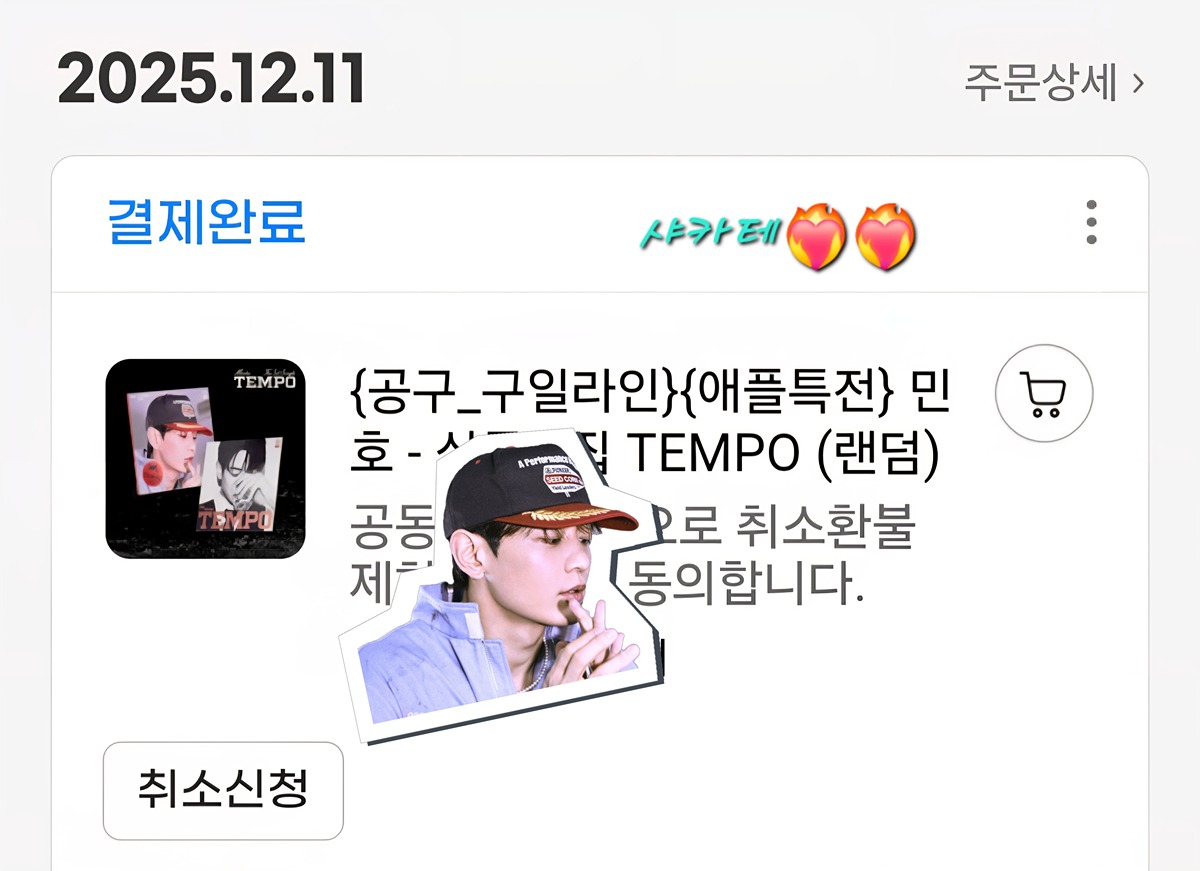
Task: Click the chevron arrow beside 주문상세
Action: click(1137, 84)
